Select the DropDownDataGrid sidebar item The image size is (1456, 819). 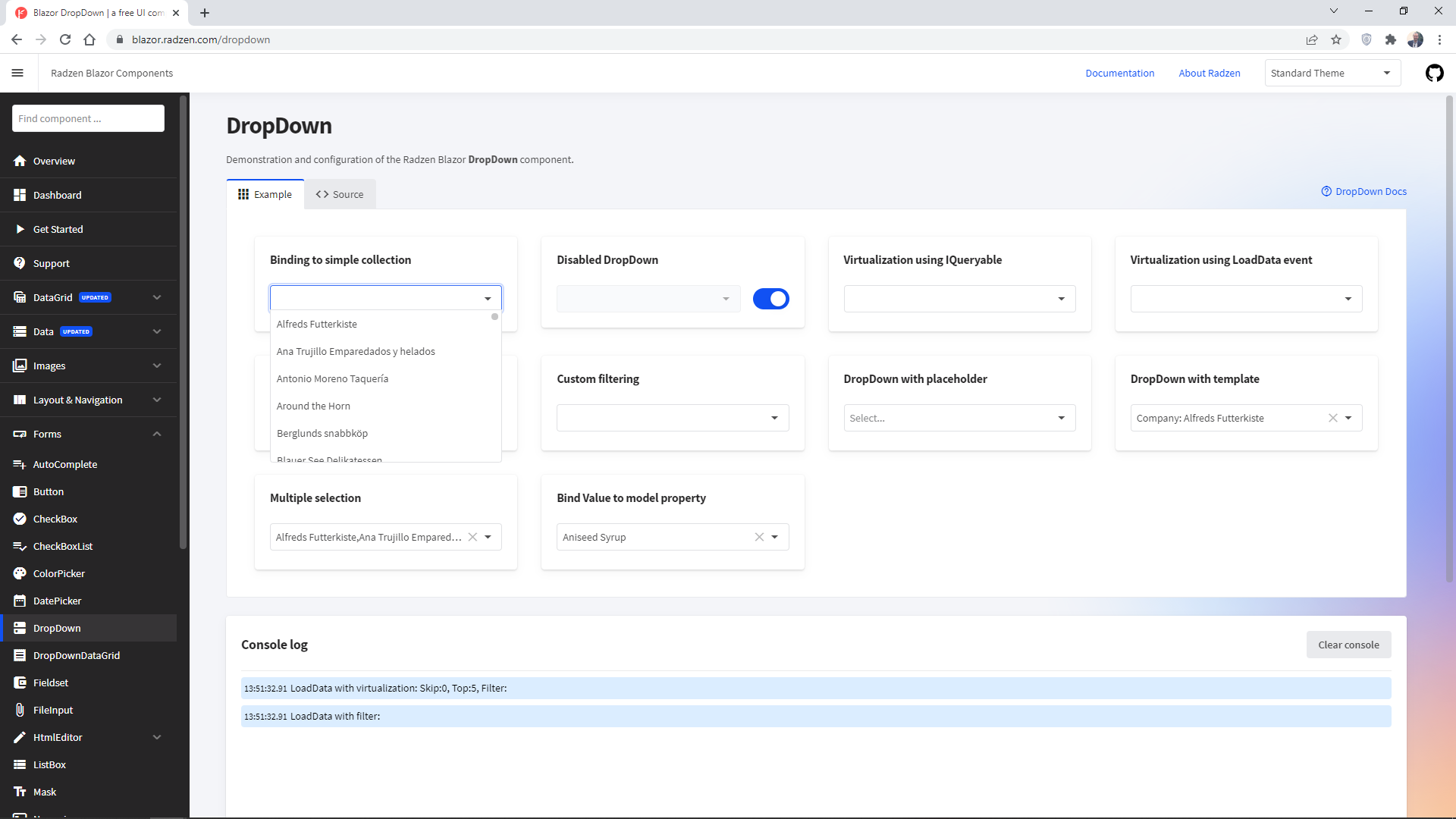tap(76, 655)
